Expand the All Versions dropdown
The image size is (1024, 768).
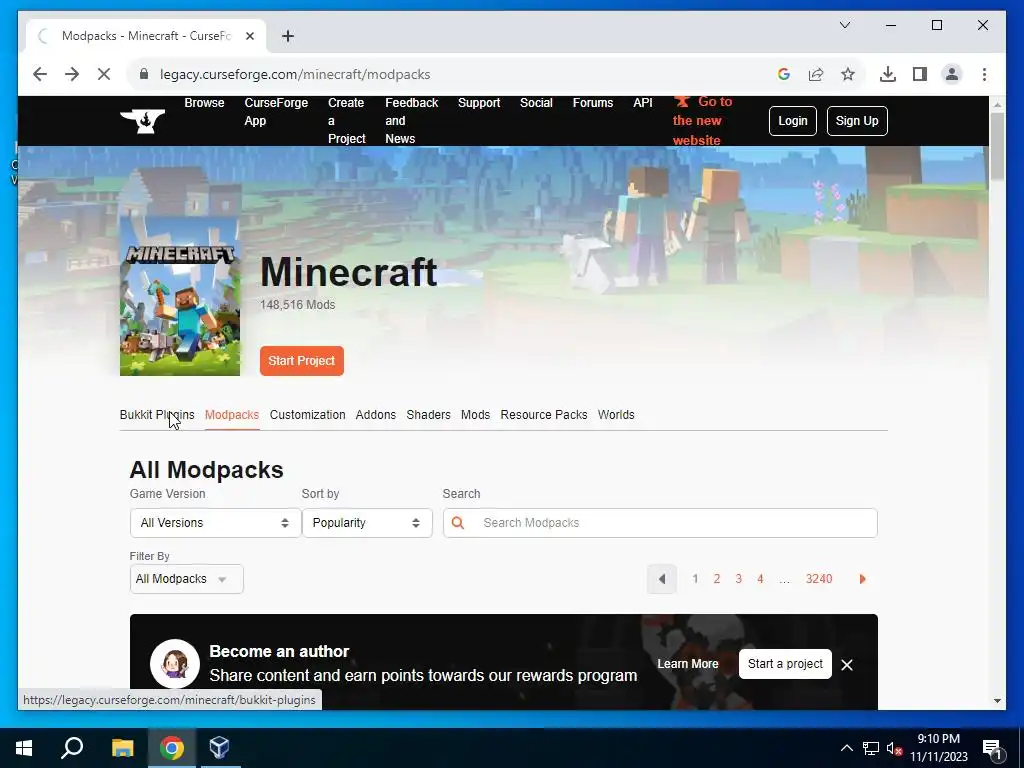216,523
